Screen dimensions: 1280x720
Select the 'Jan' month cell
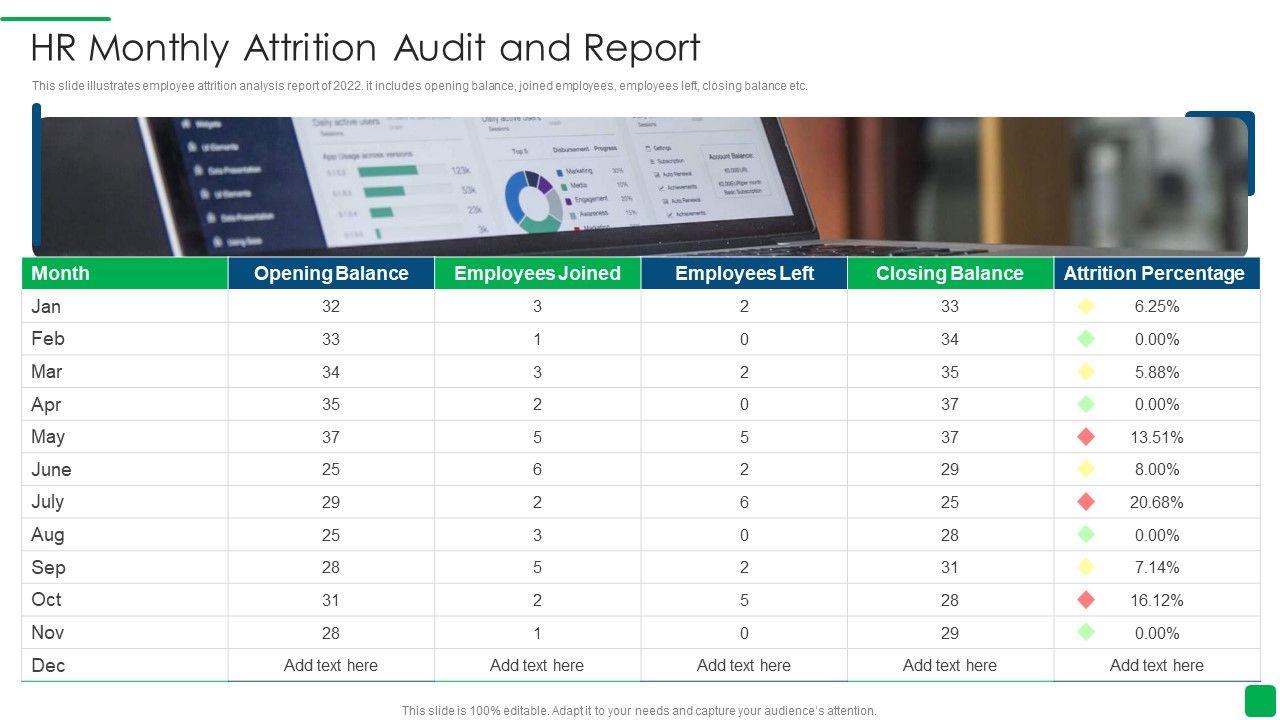click(125, 306)
